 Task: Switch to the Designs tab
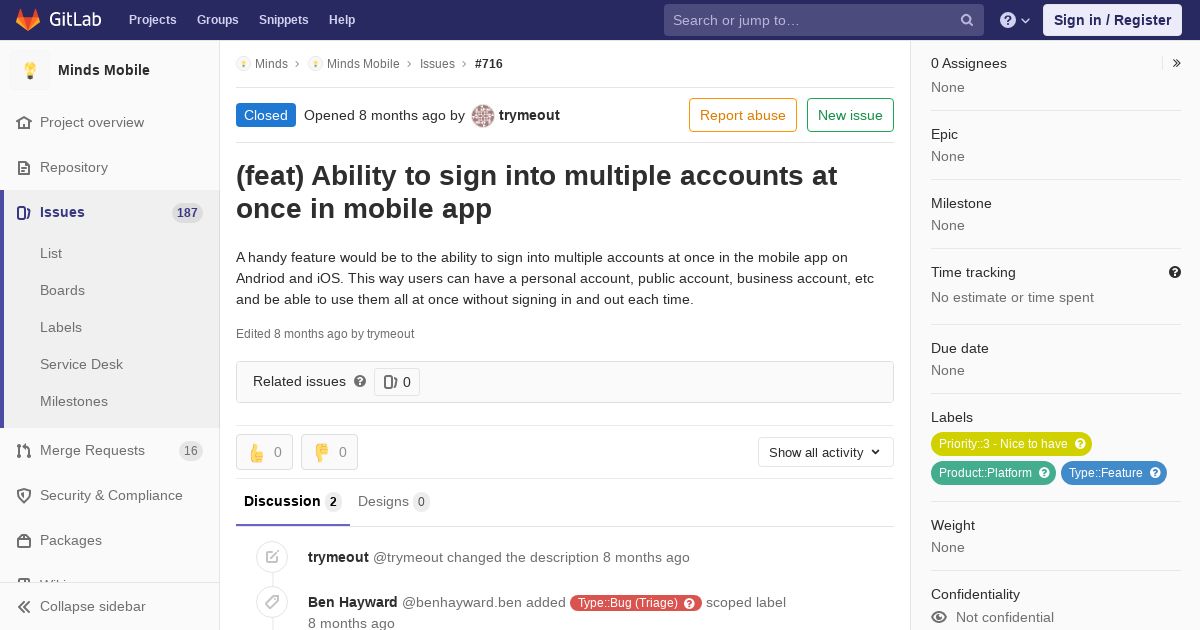coord(393,501)
